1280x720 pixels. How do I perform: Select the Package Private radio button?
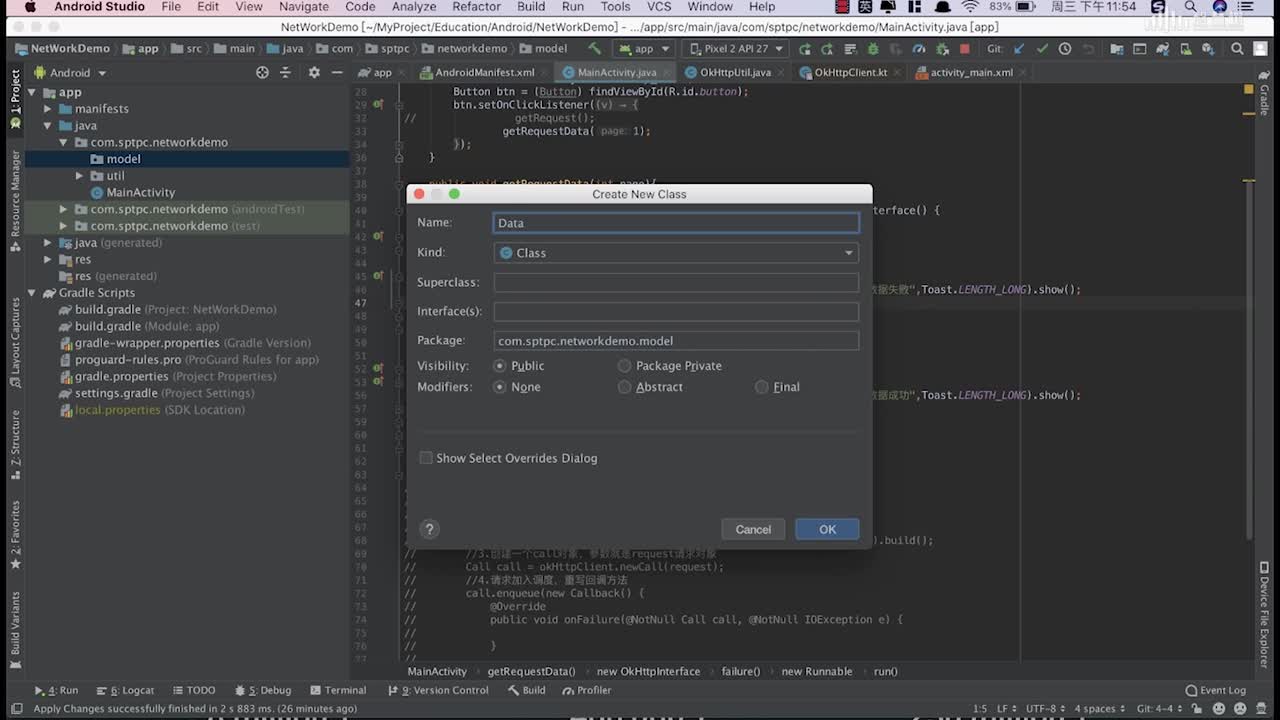click(x=625, y=366)
